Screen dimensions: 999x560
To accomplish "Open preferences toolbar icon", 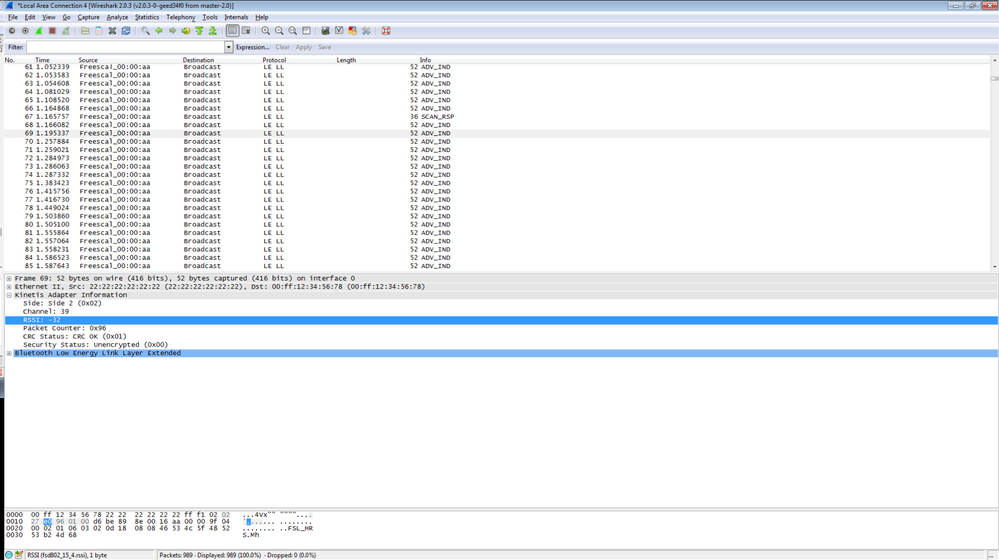I will pos(366,31).
